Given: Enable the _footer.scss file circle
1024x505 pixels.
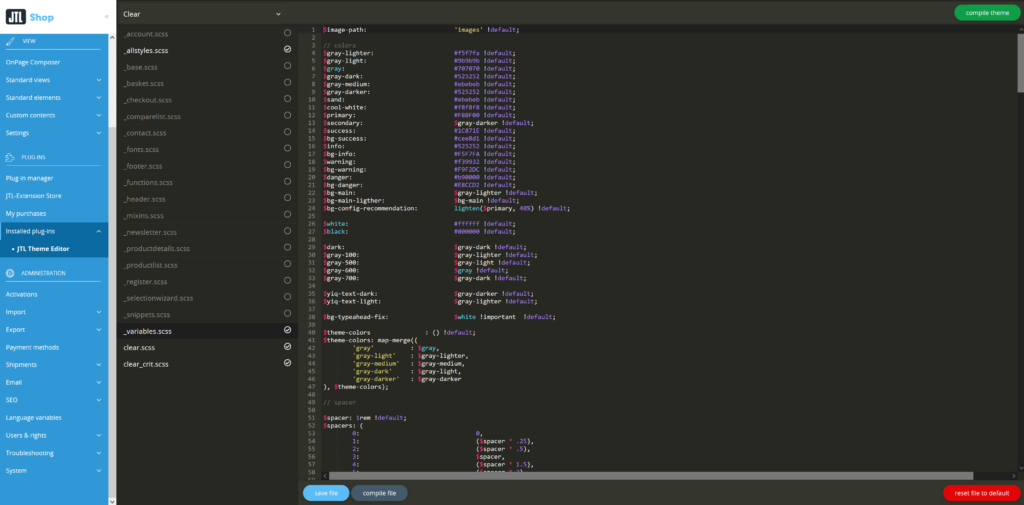Looking at the screenshot, I should [x=288, y=165].
